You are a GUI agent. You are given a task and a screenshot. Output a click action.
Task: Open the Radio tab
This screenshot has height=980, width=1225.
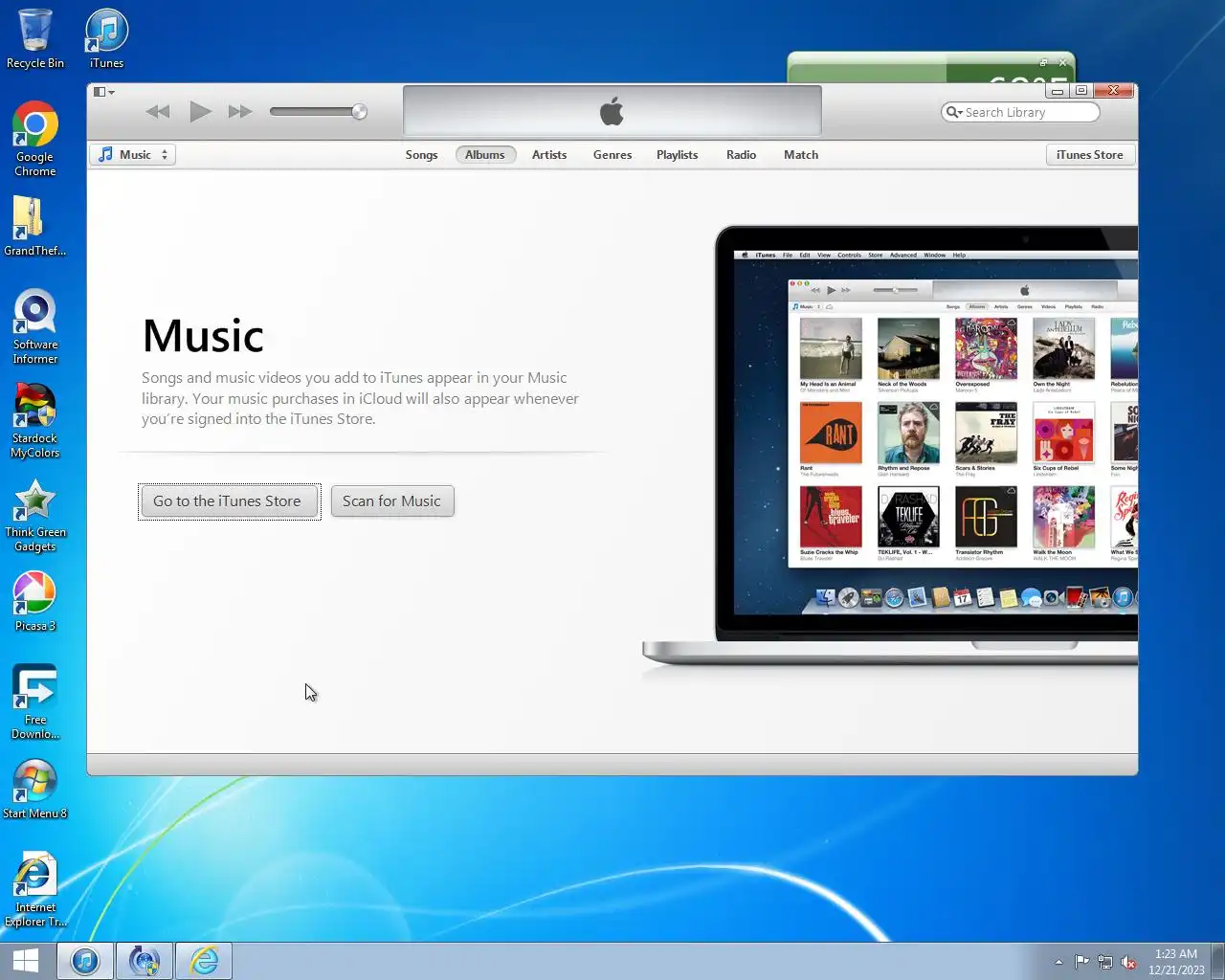tap(741, 155)
